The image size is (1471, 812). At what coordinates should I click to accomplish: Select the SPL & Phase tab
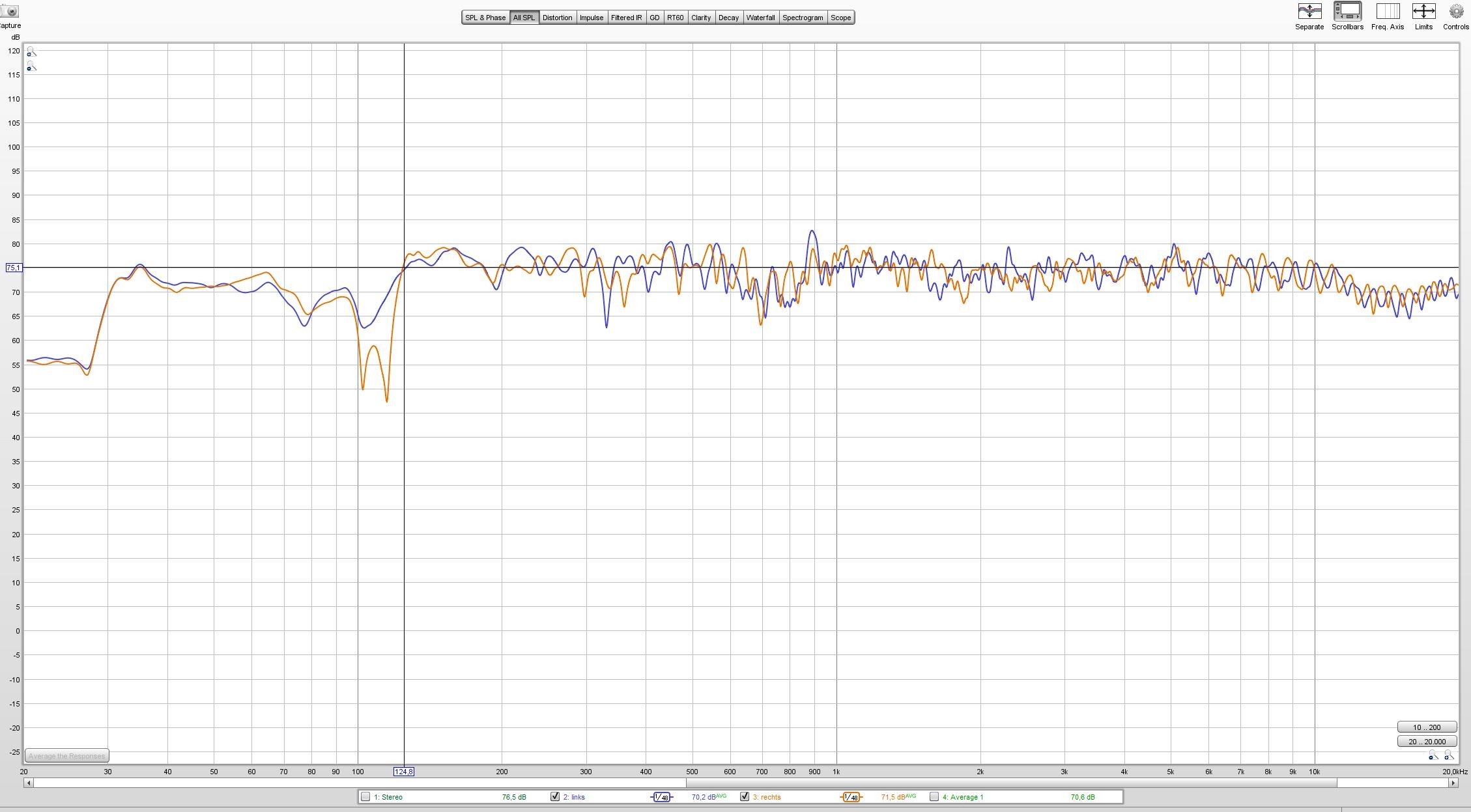pos(485,18)
